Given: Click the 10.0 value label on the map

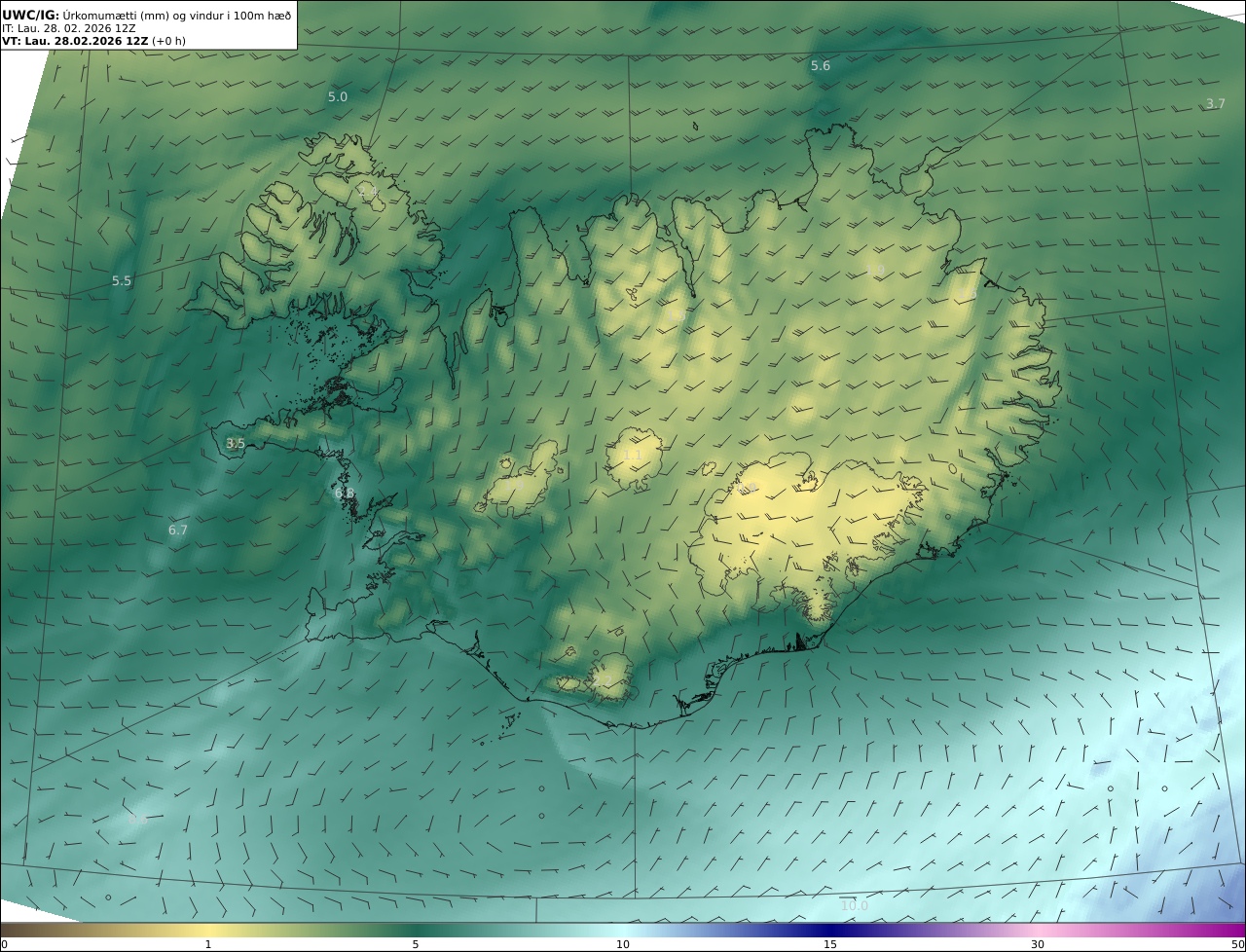Looking at the screenshot, I should (x=854, y=905).
